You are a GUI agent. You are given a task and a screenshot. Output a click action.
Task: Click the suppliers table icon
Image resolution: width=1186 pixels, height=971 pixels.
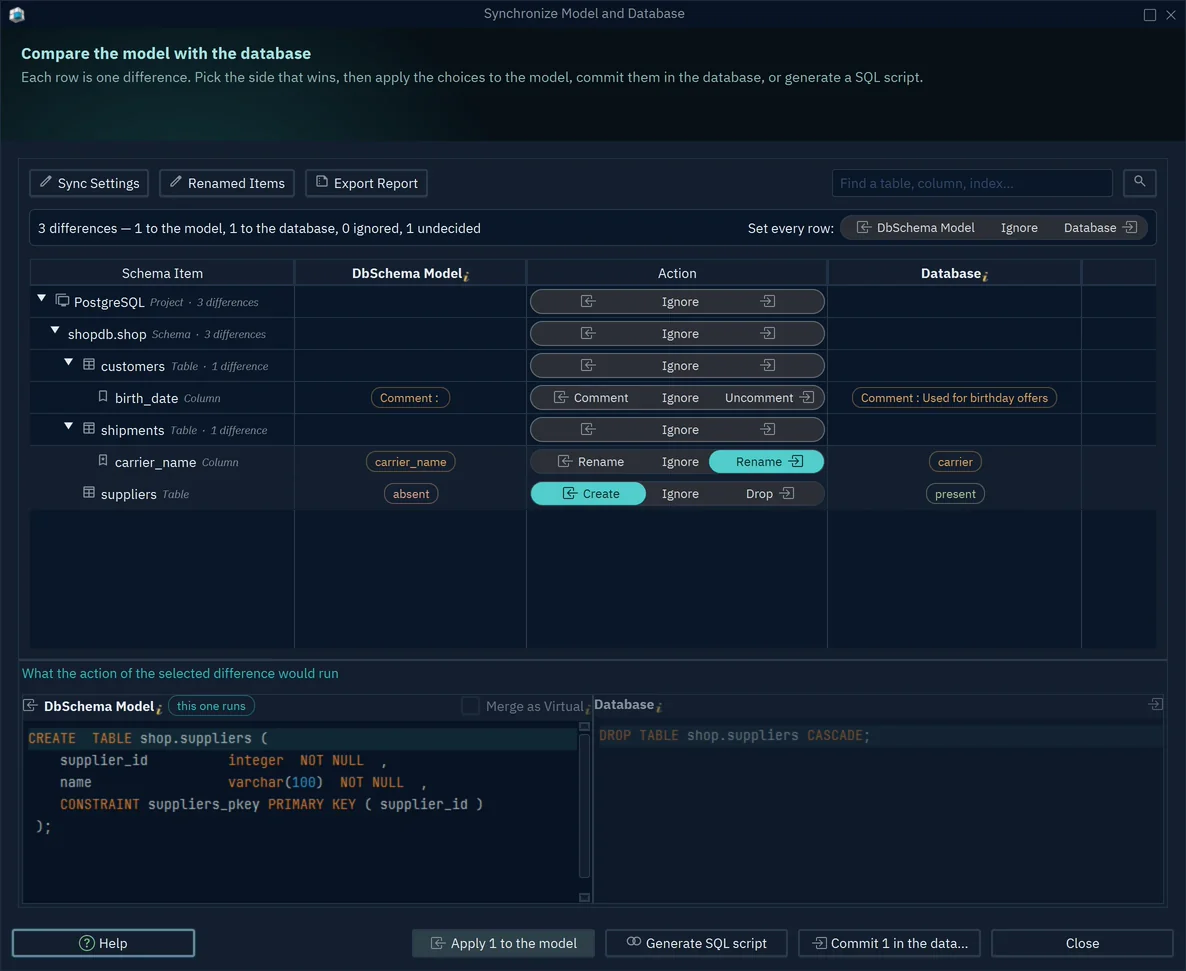pos(88,493)
